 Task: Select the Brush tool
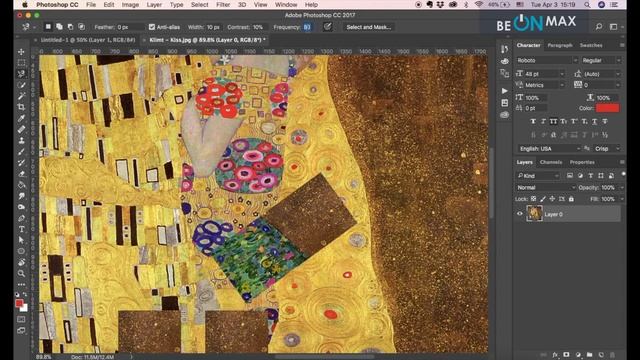[21, 151]
